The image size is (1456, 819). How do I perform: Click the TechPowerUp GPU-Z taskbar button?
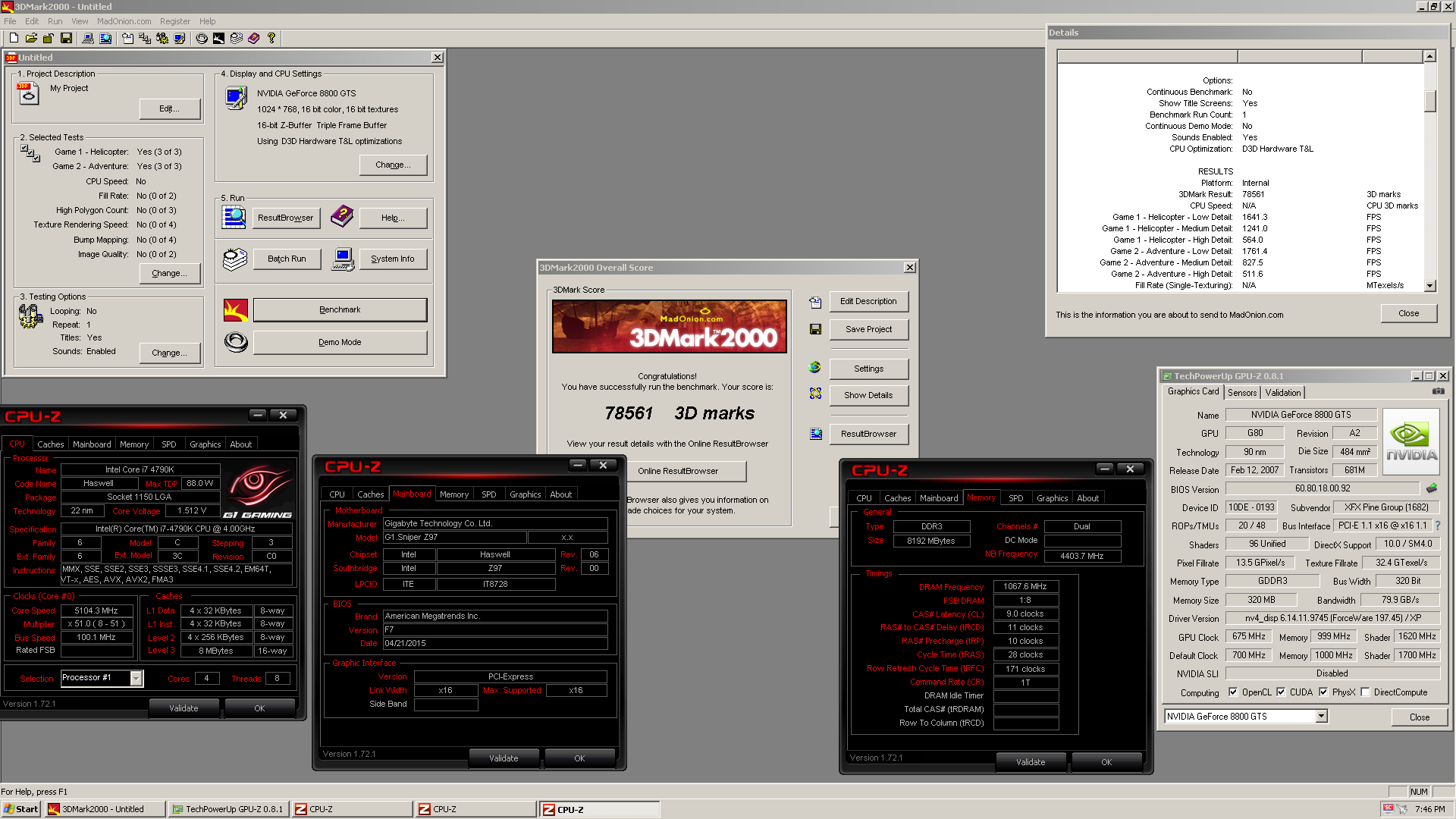(227, 809)
